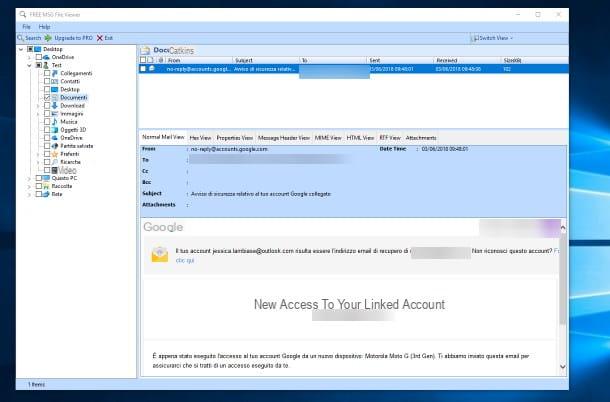Expand the Ricerche tree node
Viewport: 610px width, 402px height.
click(38, 162)
